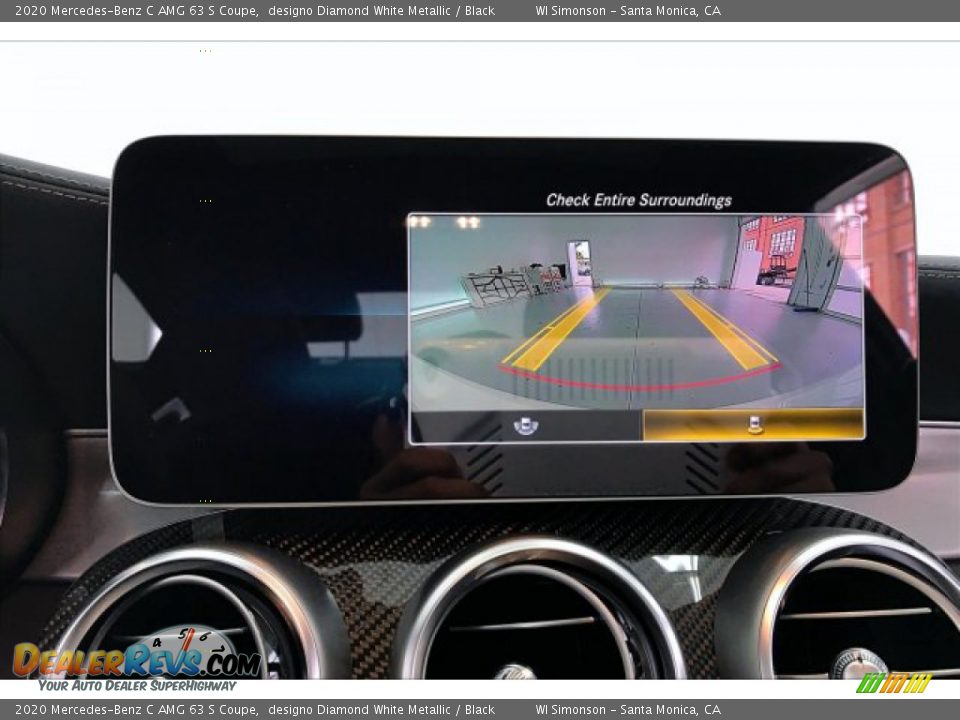
Task: Click footer 'WI Simonson – Santa Monica, CA' text
Action: pos(627,710)
